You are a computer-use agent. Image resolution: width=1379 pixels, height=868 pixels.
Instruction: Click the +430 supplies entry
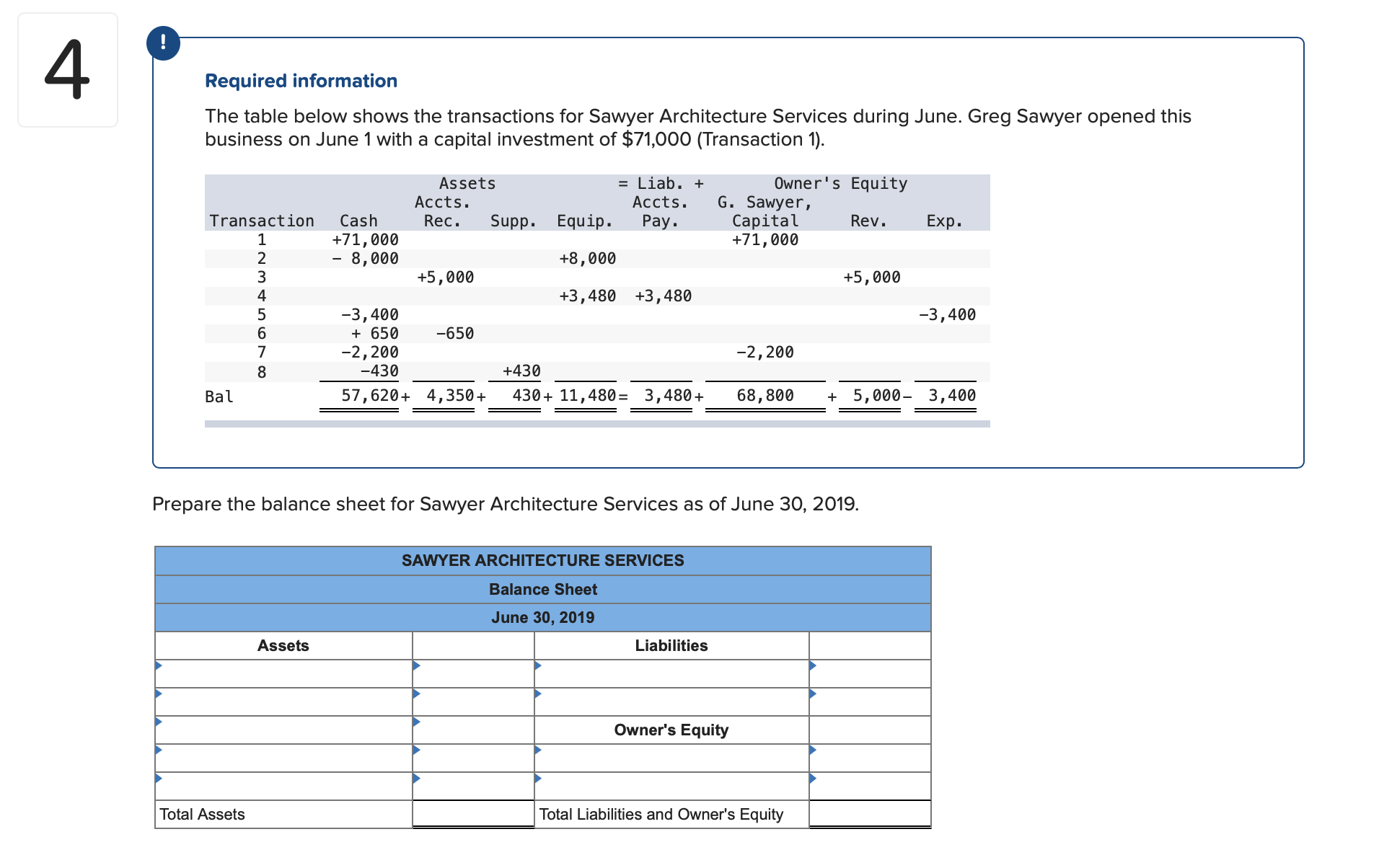521,371
